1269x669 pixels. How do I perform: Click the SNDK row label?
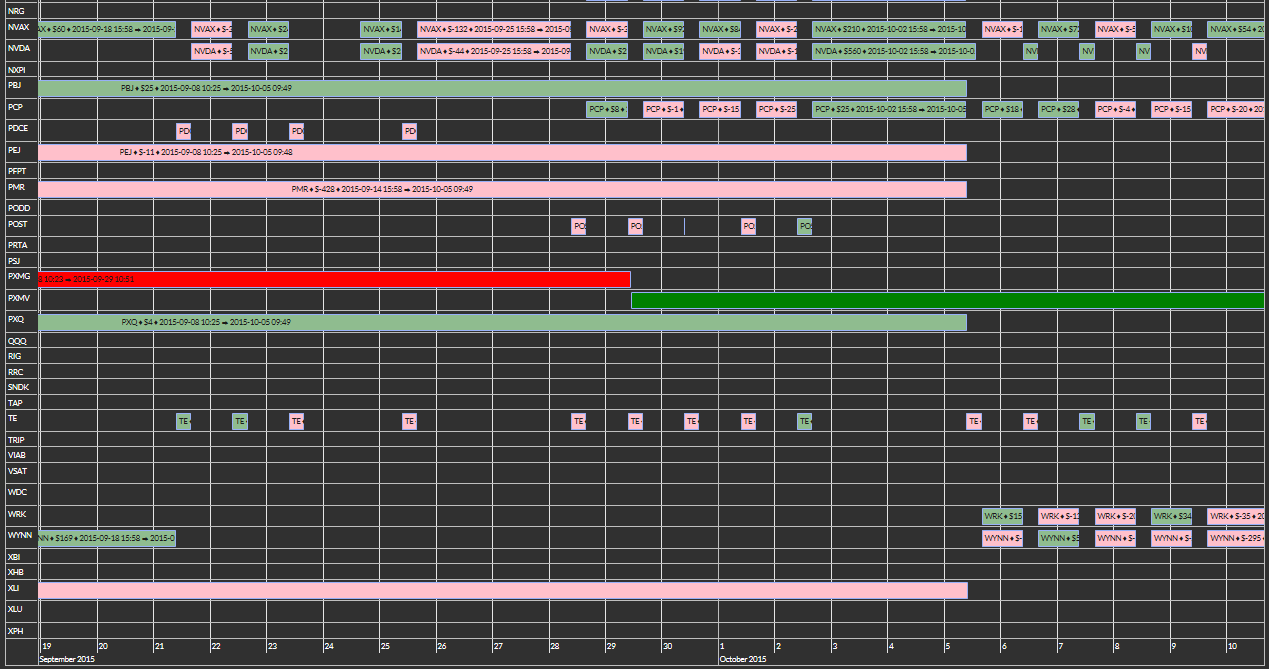click(18, 387)
